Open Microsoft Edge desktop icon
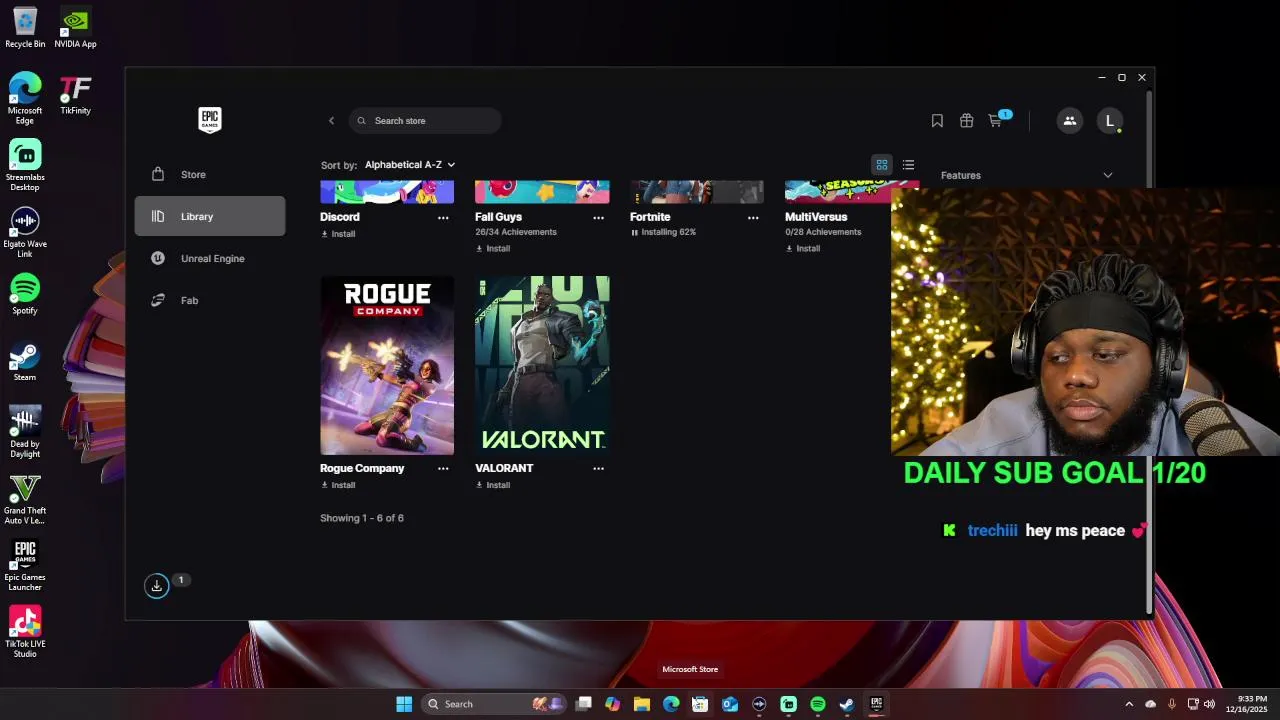Image resolution: width=1280 pixels, height=720 pixels. (x=25, y=98)
